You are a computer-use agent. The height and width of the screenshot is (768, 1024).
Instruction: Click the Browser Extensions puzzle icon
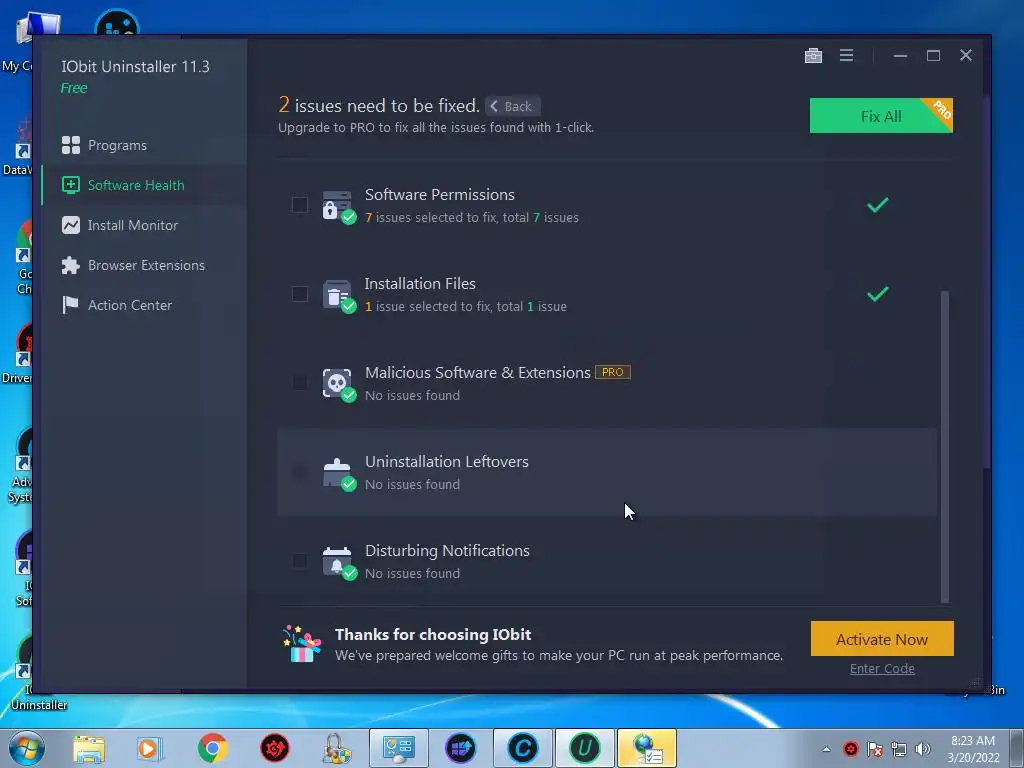(71, 265)
